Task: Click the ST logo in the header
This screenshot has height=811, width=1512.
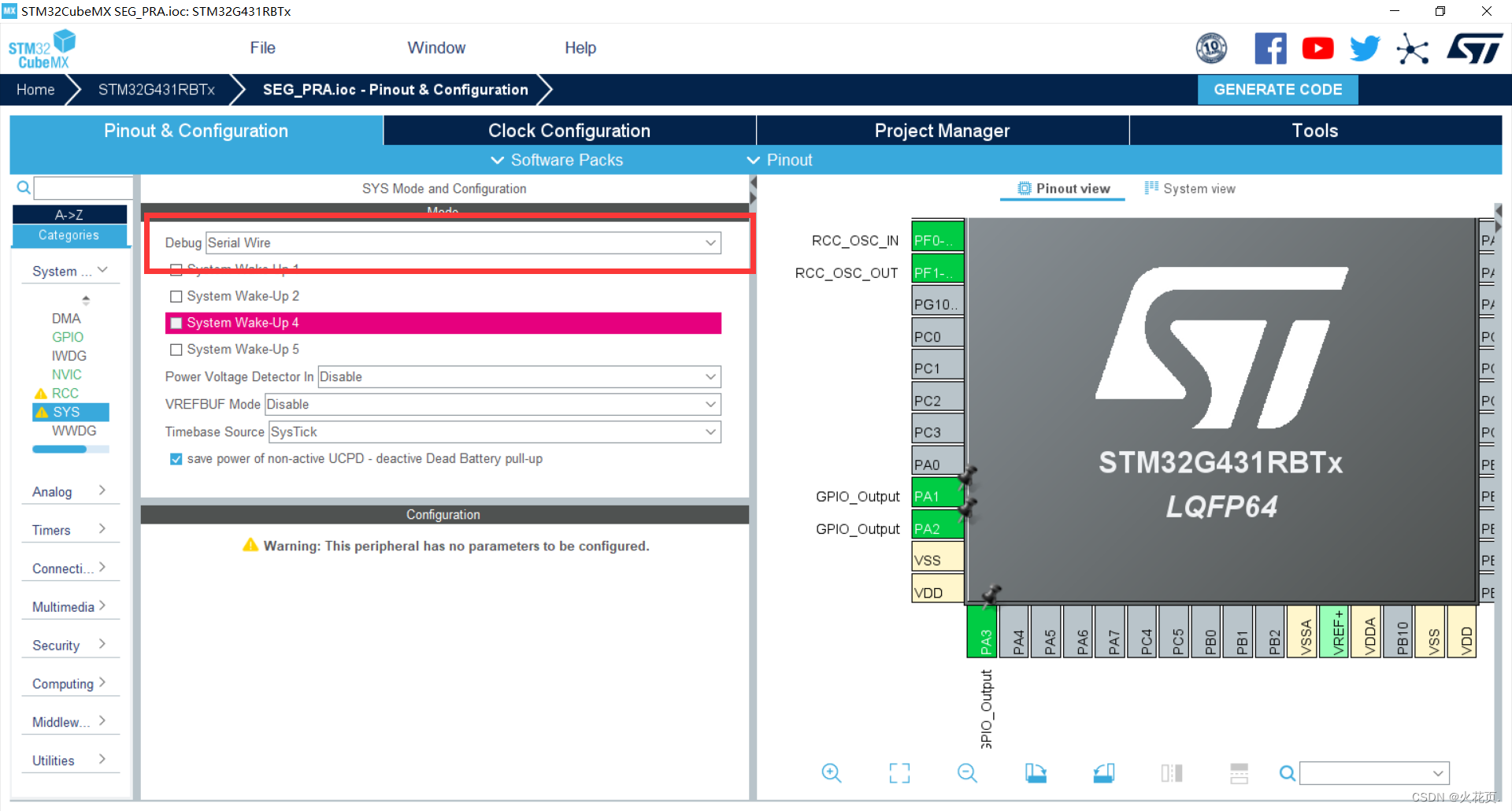Action: tap(1474, 48)
